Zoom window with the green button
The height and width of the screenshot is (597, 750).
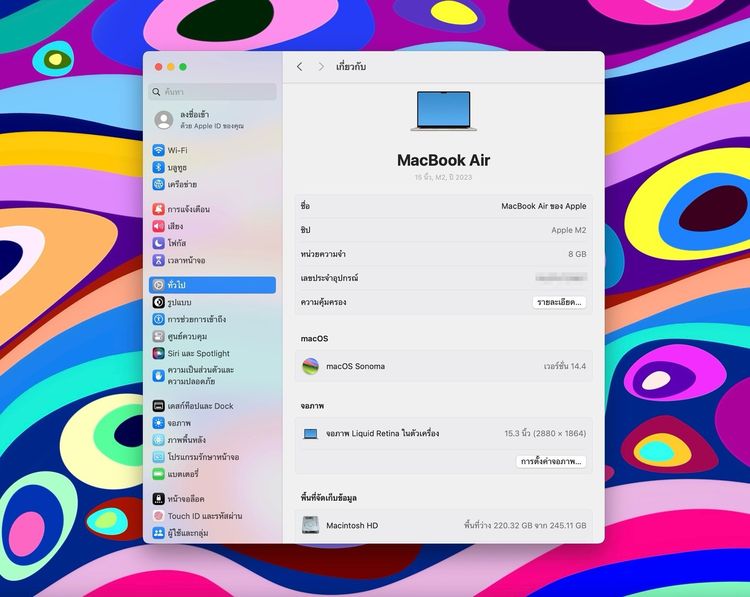tap(183, 67)
